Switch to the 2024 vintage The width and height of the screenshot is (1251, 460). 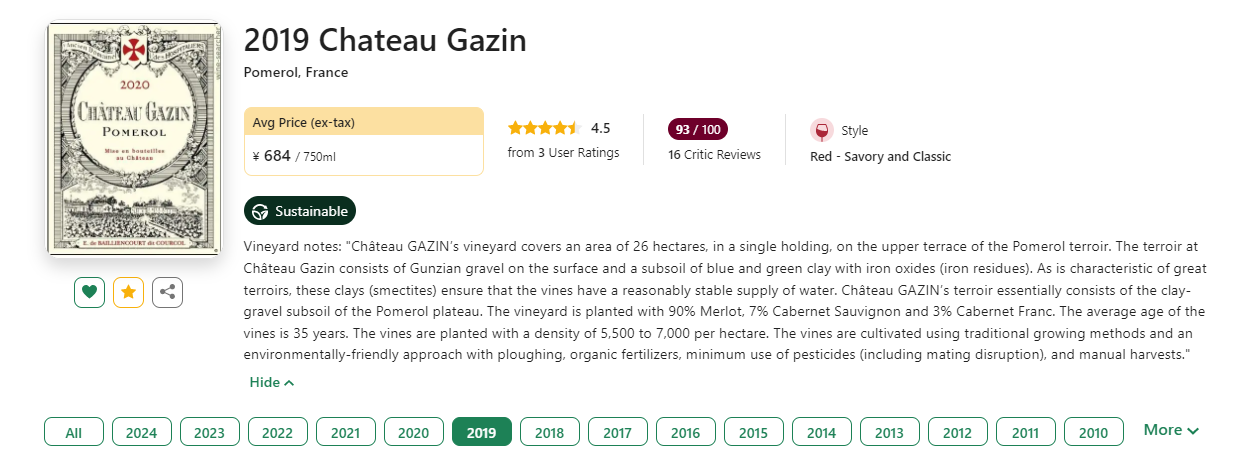point(142,432)
